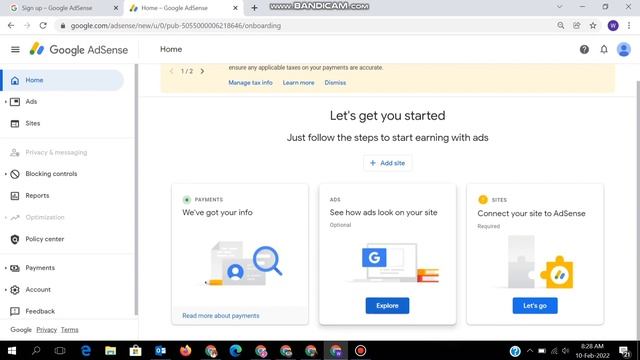Go to previous notification with left chevron
Screen dimensions: 640x360
point(171,71)
